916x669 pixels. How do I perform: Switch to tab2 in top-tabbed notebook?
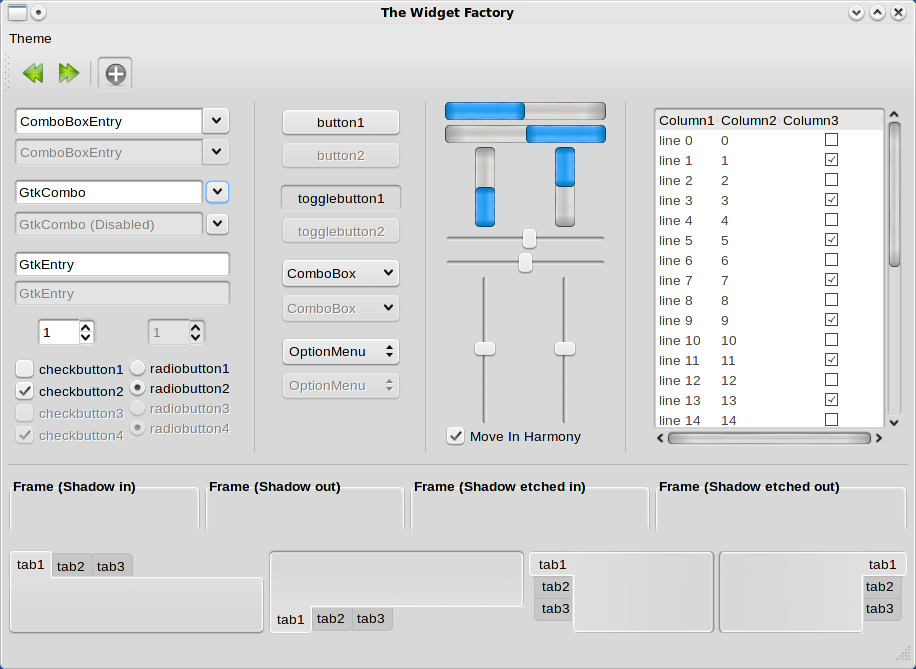[x=71, y=566]
